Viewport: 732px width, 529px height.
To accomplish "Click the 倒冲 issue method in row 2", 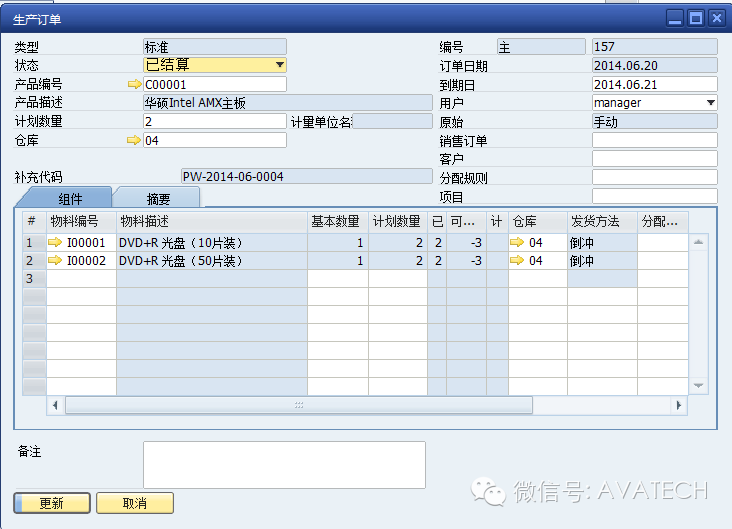I will tap(602, 260).
